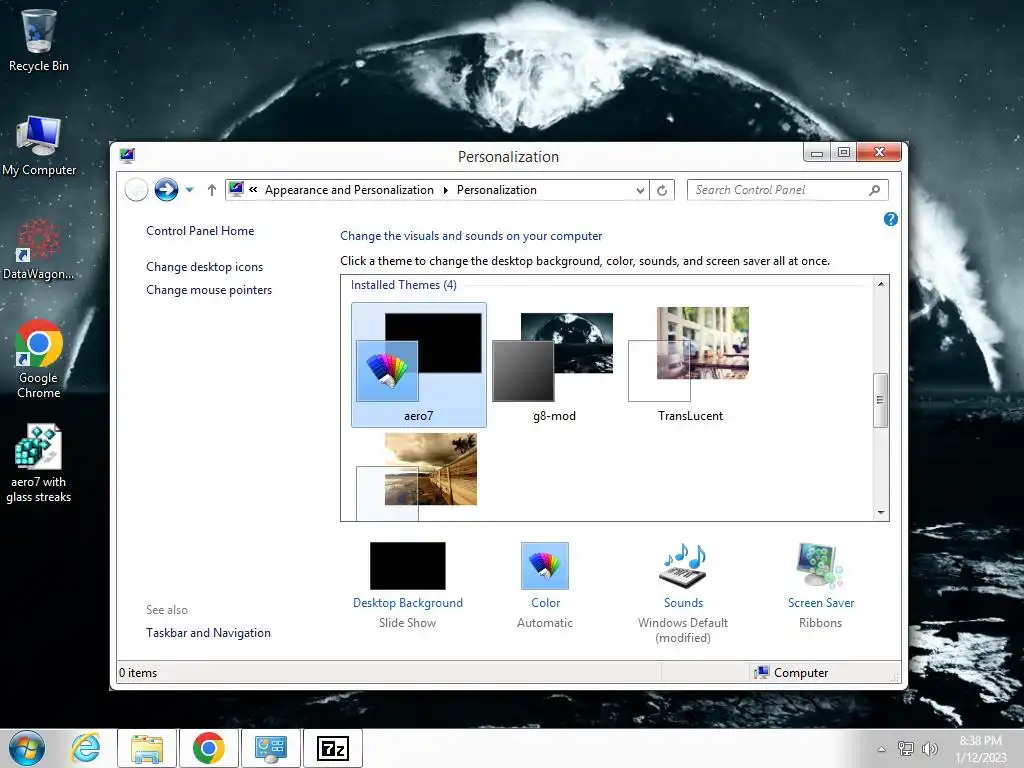This screenshot has height=768, width=1024.
Task: Click Computer in the status bar
Action: (x=791, y=673)
